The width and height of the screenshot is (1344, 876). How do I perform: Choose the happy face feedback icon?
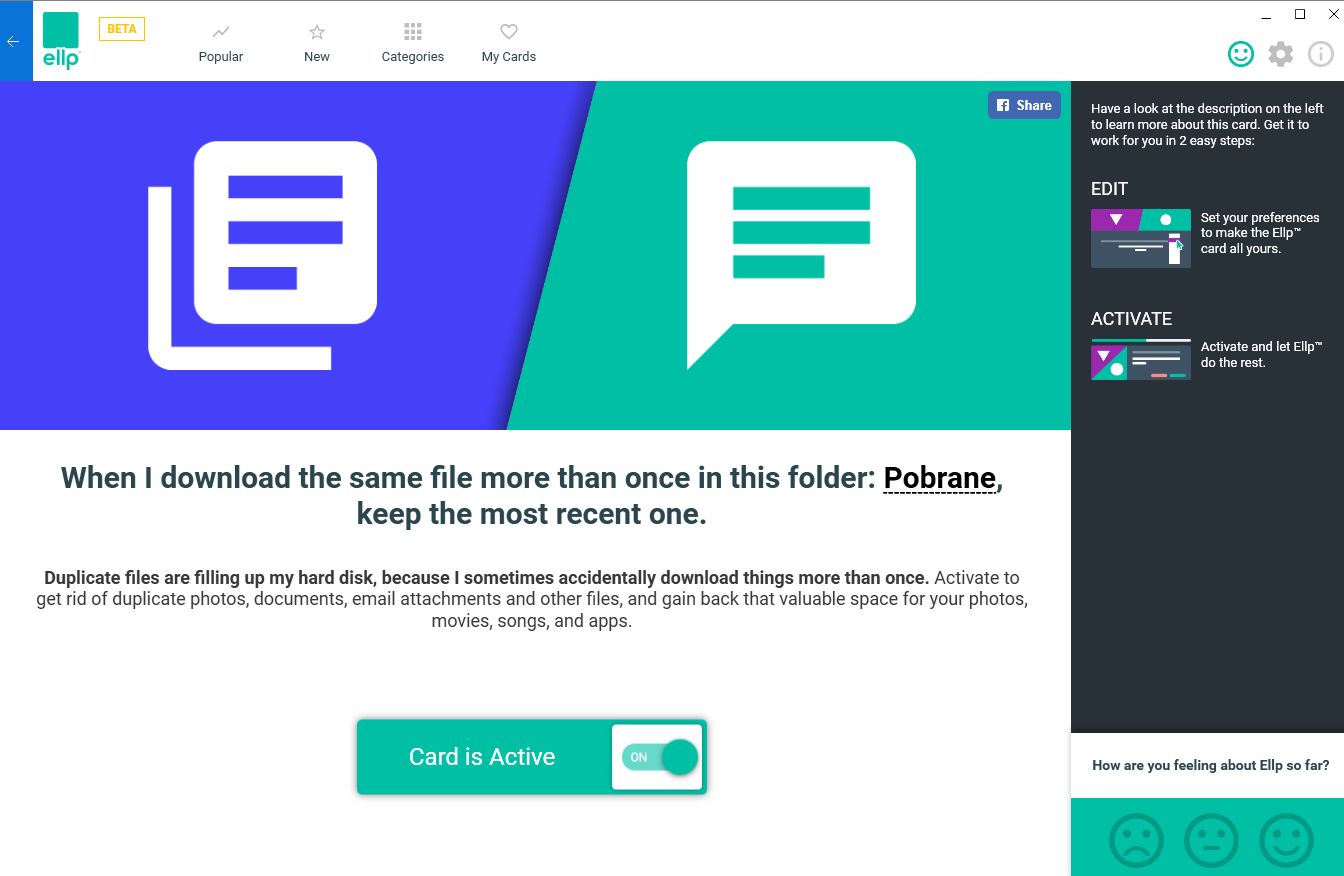point(1286,840)
